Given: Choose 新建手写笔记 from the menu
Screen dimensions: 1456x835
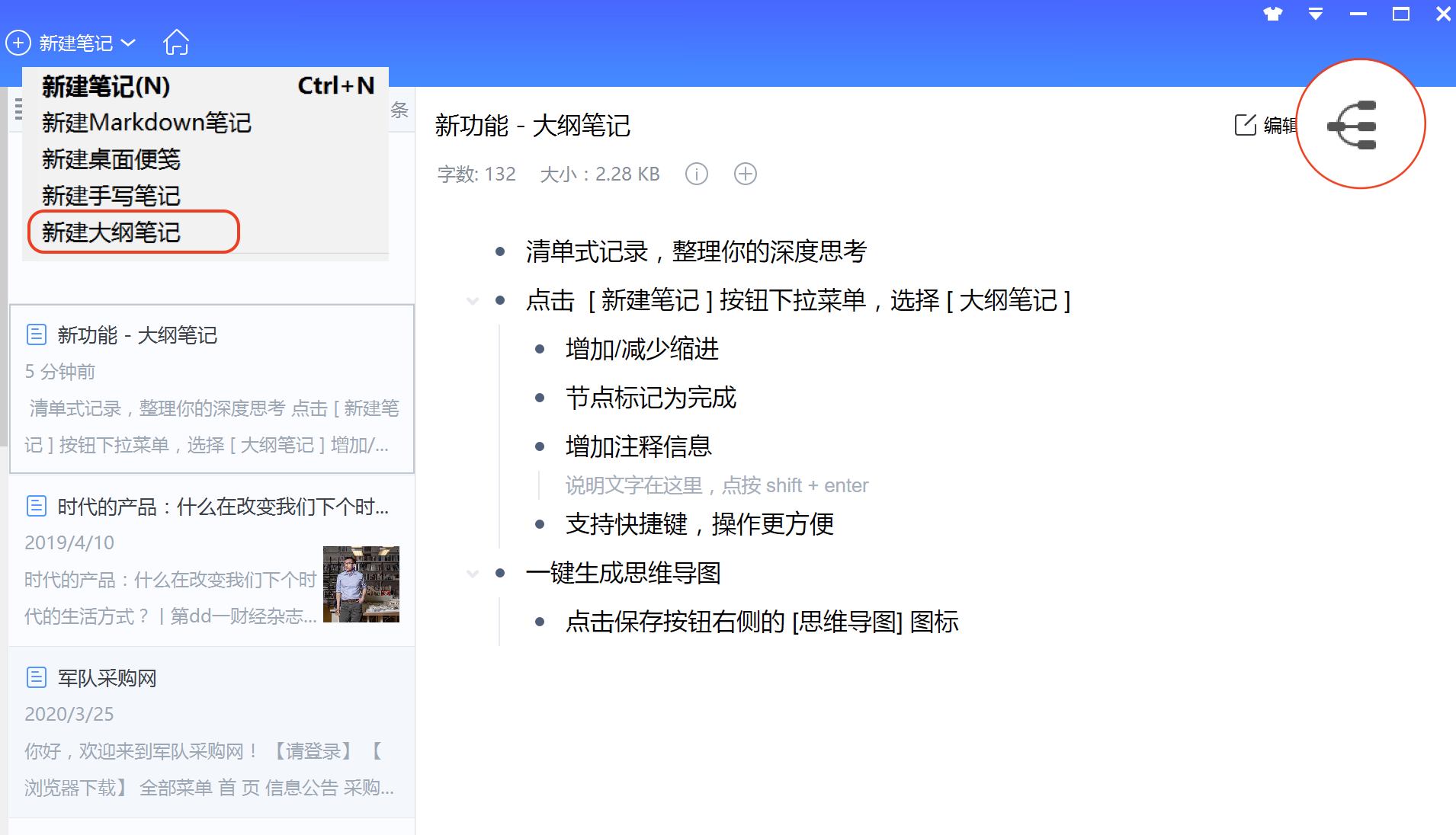Looking at the screenshot, I should point(206,196).
